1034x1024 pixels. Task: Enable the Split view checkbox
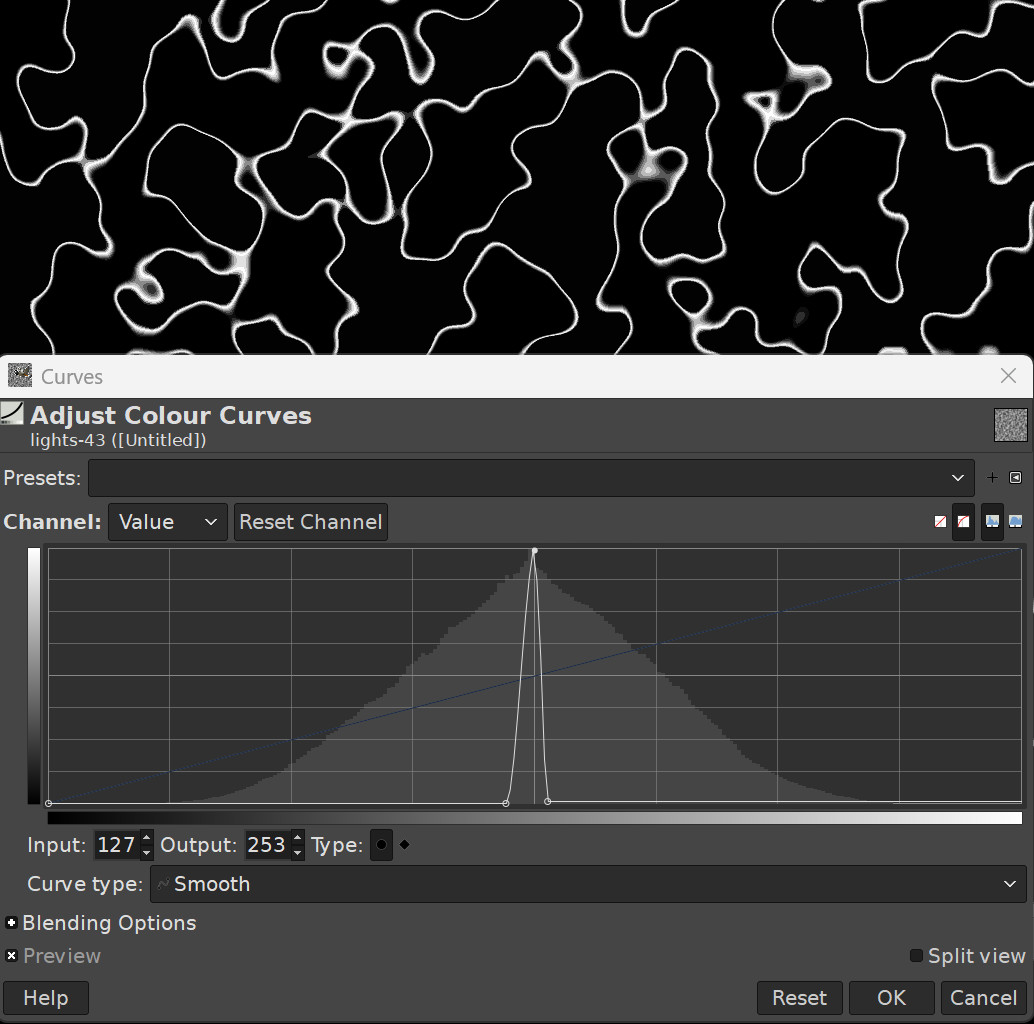916,956
